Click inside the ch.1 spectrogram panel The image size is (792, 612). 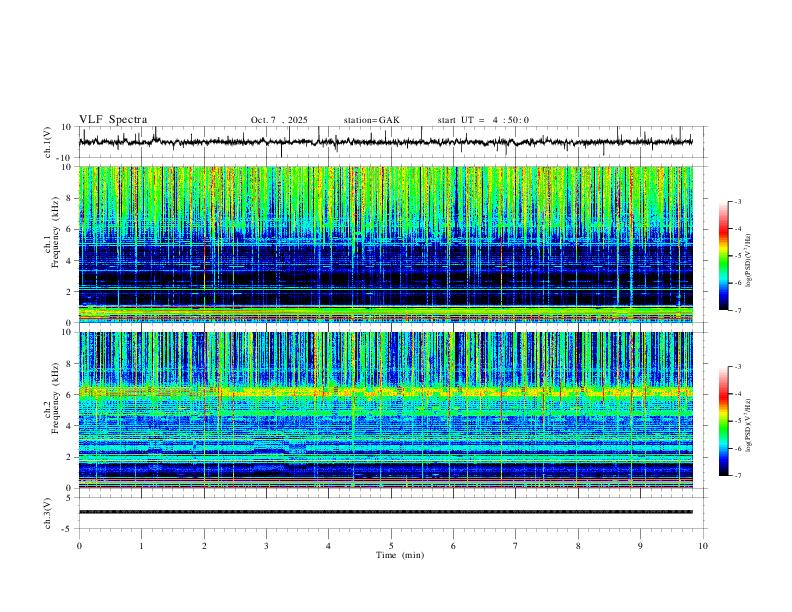coord(385,244)
